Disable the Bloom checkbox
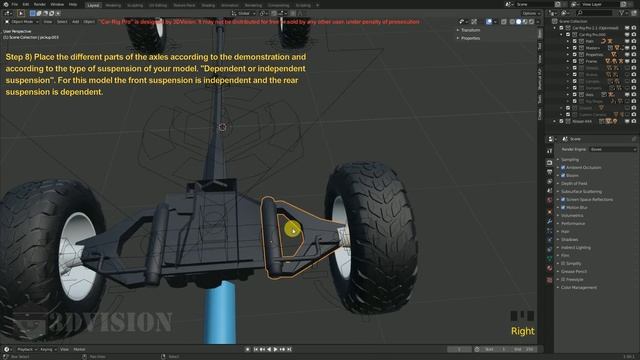The width and height of the screenshot is (640, 360). click(x=563, y=176)
